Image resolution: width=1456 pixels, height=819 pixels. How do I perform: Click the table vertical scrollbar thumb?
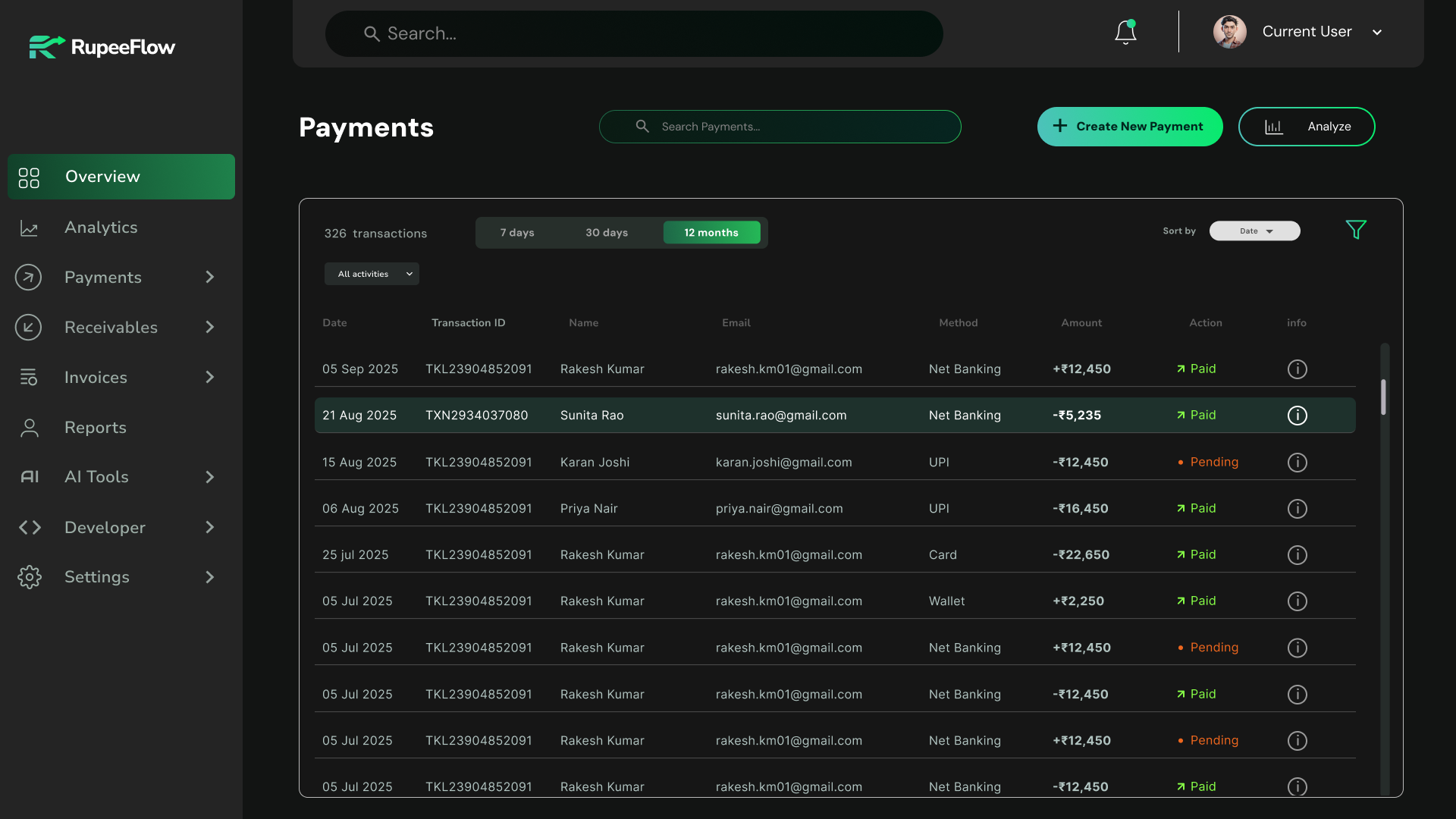coord(1383,397)
